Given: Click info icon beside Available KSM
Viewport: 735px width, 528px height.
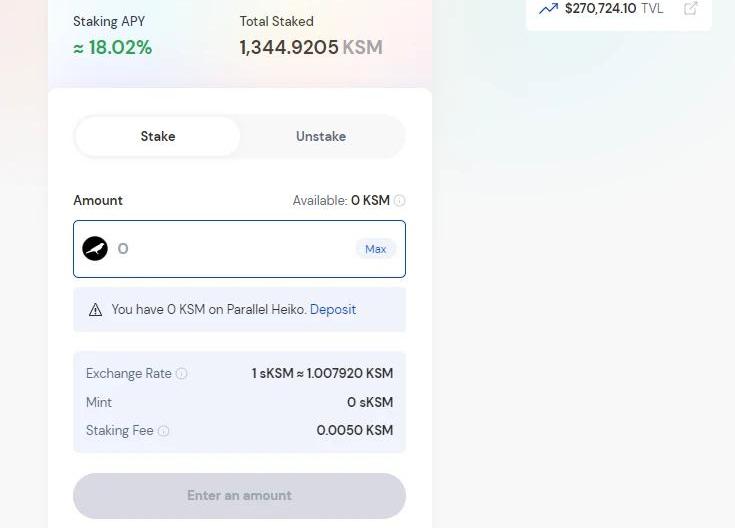Looking at the screenshot, I should pyautogui.click(x=400, y=201).
